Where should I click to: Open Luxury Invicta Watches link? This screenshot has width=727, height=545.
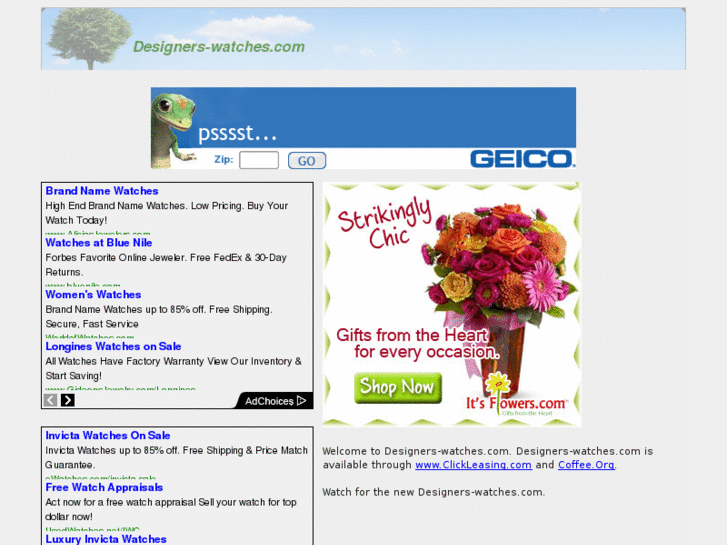pos(106,539)
